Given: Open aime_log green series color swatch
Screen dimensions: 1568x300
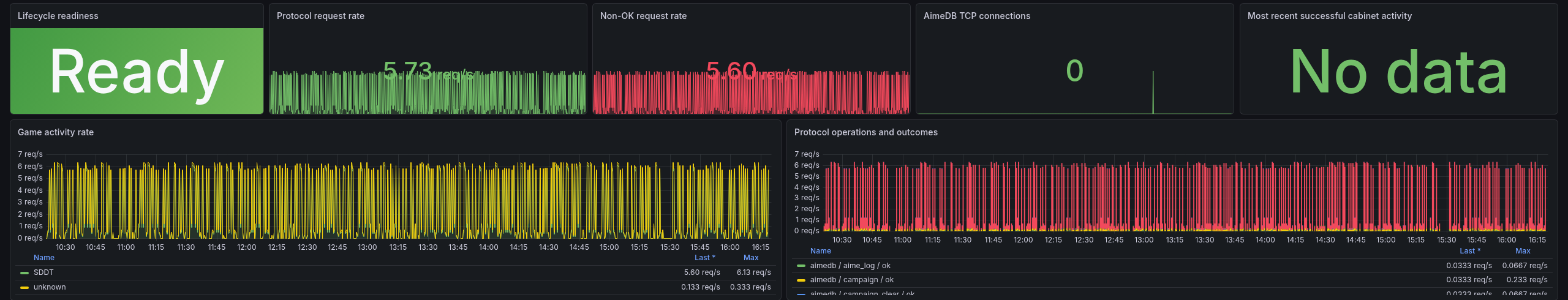Looking at the screenshot, I should pyautogui.click(x=801, y=266).
